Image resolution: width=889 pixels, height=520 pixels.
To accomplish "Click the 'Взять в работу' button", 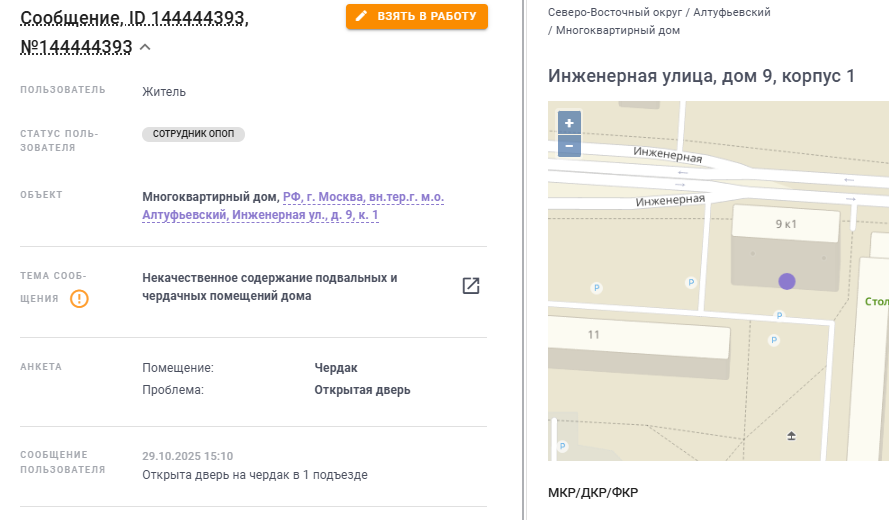I will click(x=417, y=17).
